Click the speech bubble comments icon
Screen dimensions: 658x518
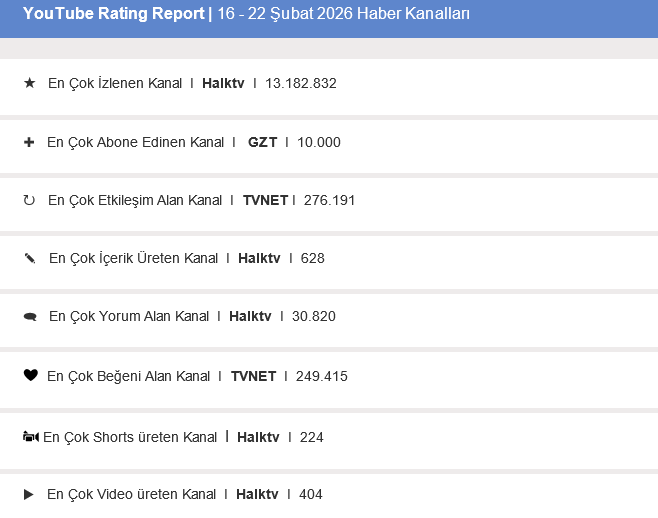[29, 317]
